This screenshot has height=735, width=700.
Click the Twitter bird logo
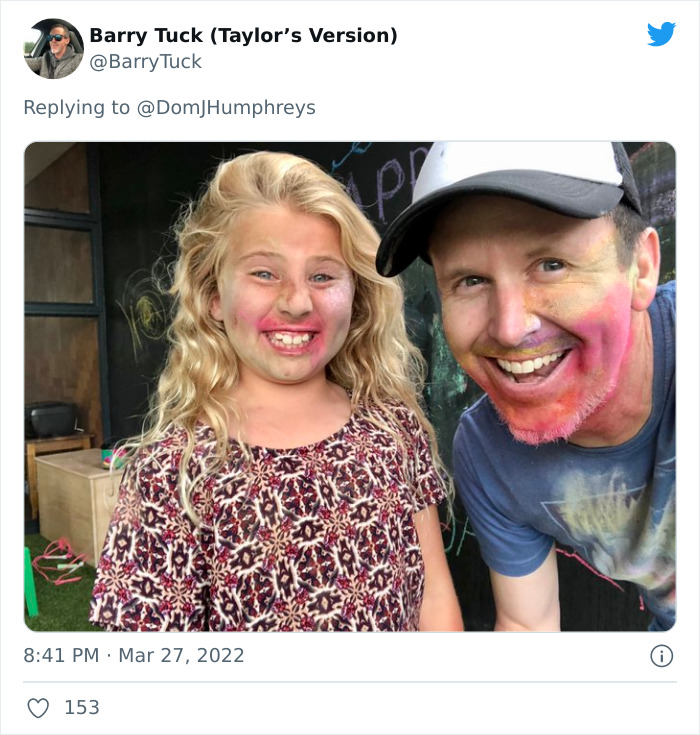point(661,34)
